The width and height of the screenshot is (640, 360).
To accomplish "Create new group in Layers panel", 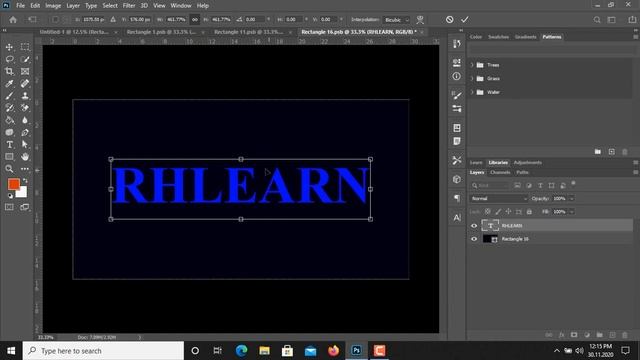I will point(600,335).
